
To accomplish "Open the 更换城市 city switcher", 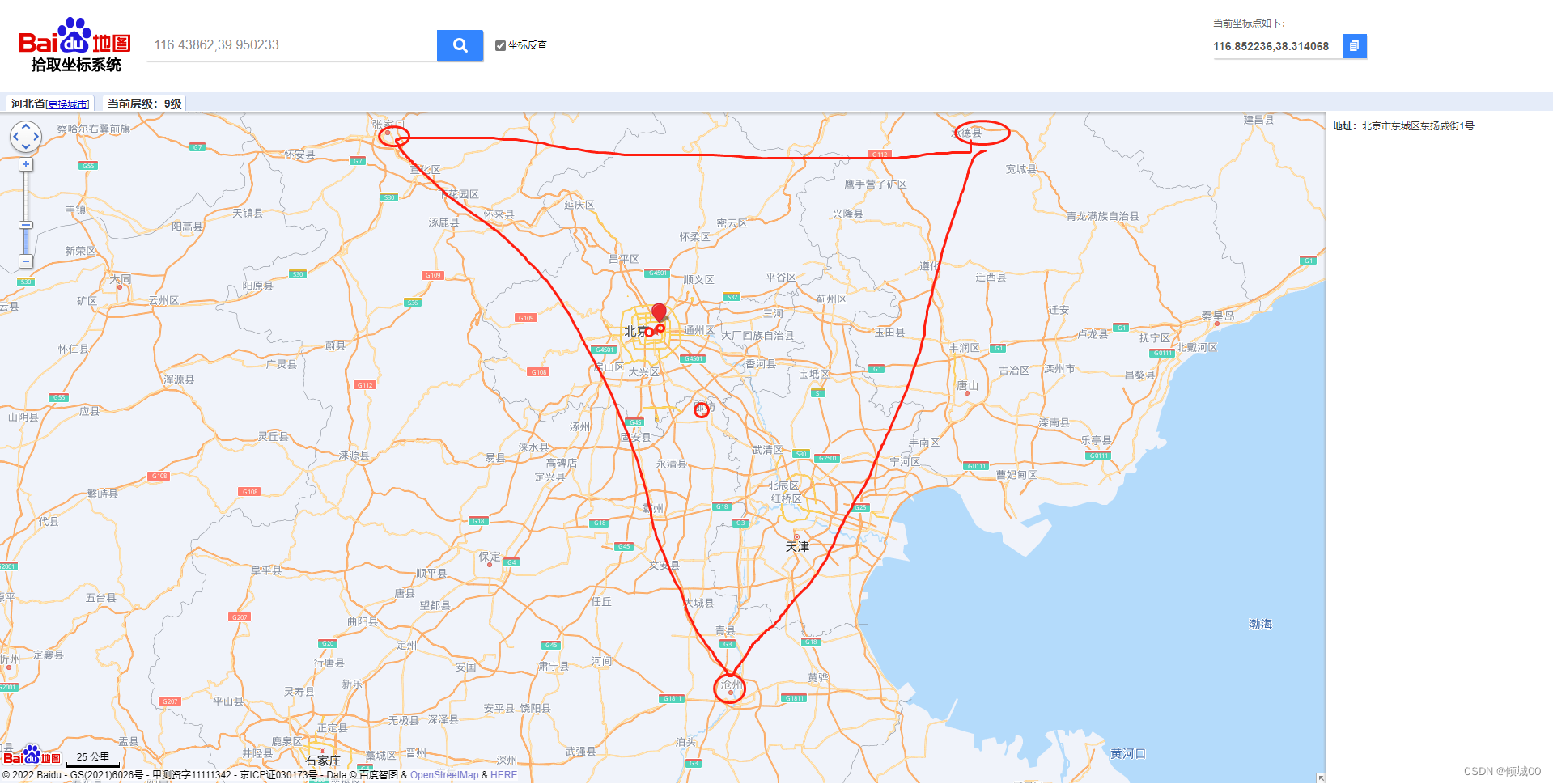I will pyautogui.click(x=68, y=104).
